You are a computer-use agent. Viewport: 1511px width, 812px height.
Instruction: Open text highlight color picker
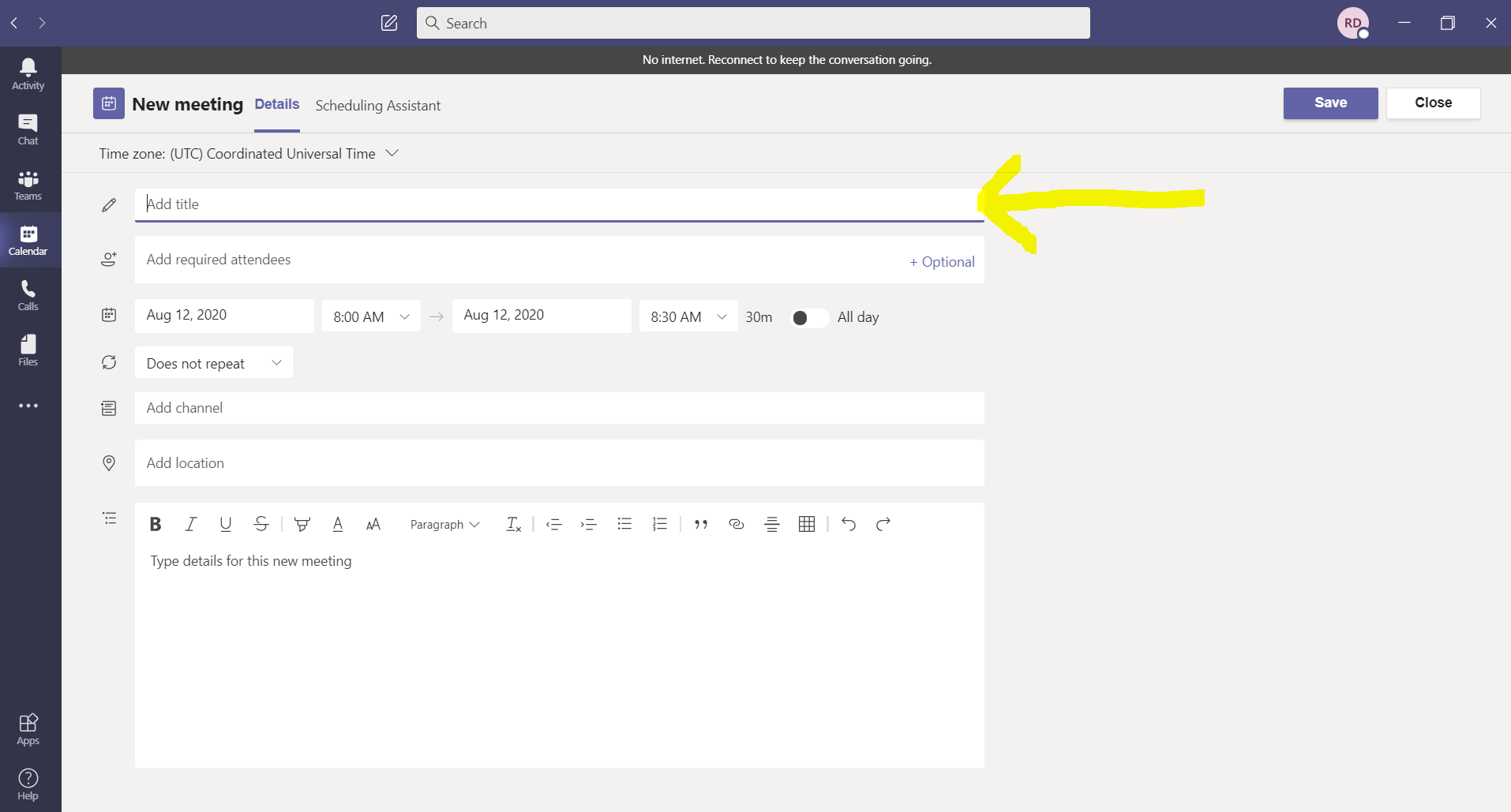tap(302, 524)
